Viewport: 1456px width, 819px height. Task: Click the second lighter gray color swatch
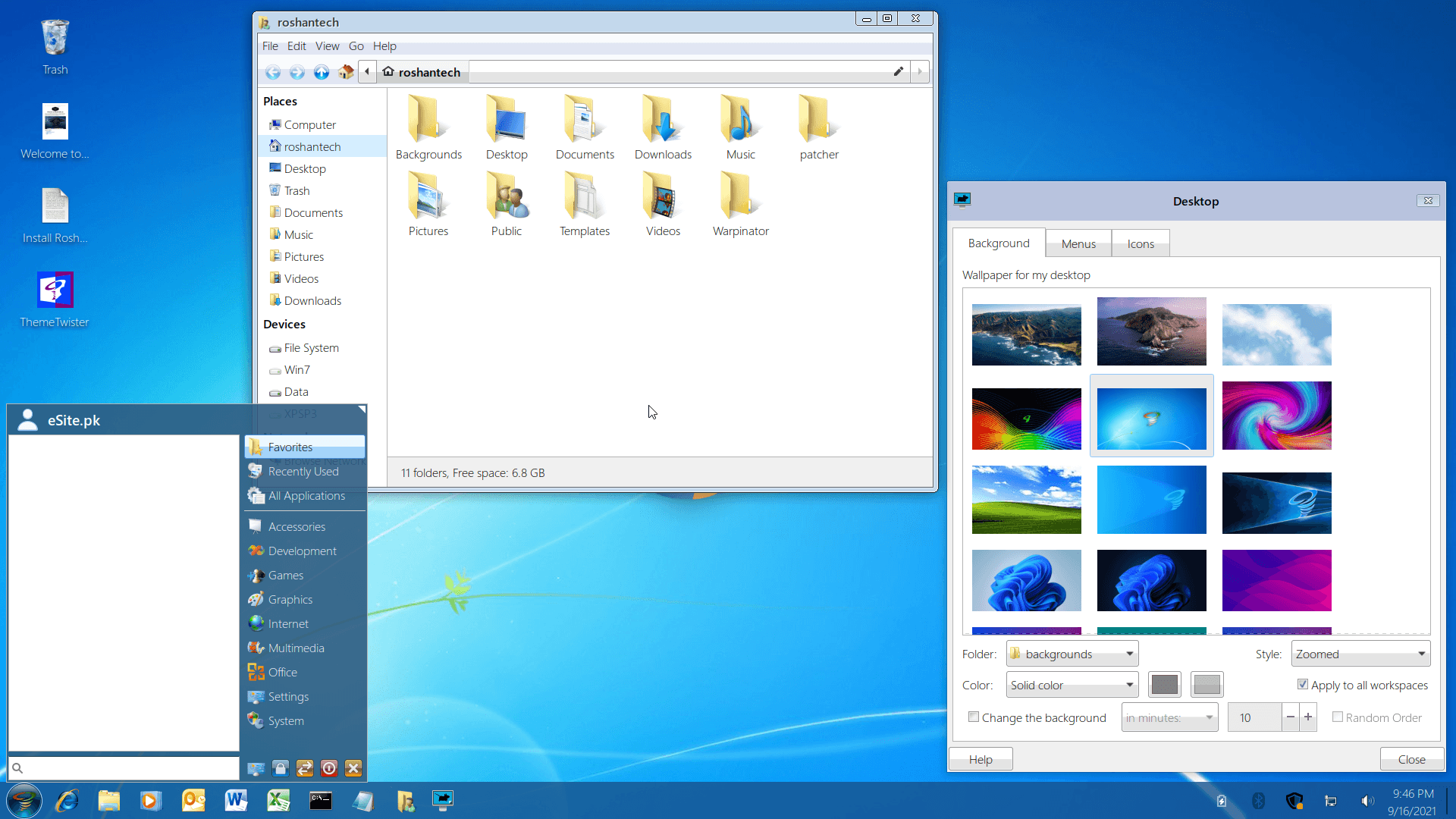1207,685
